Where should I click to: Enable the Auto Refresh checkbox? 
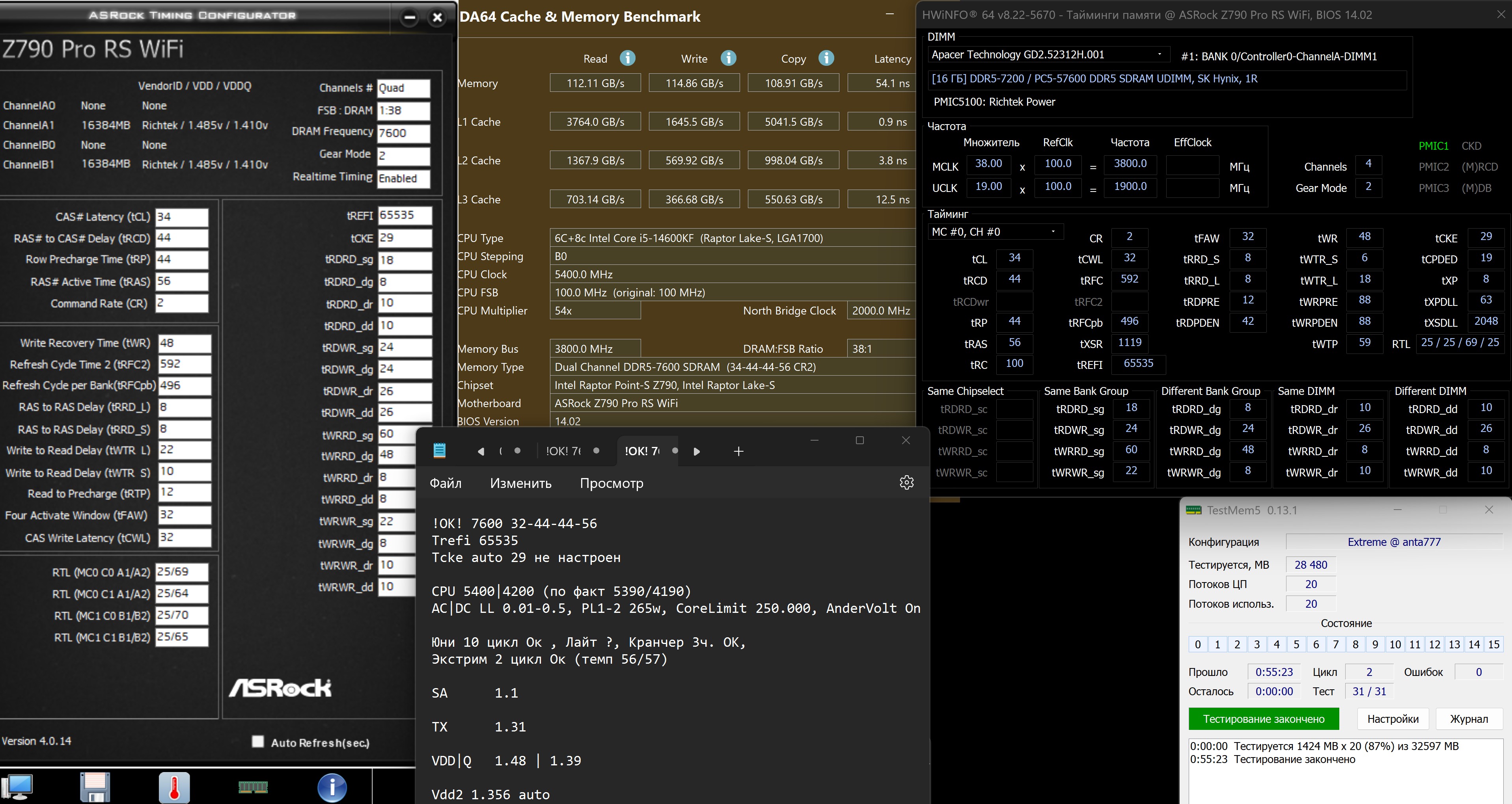258,741
